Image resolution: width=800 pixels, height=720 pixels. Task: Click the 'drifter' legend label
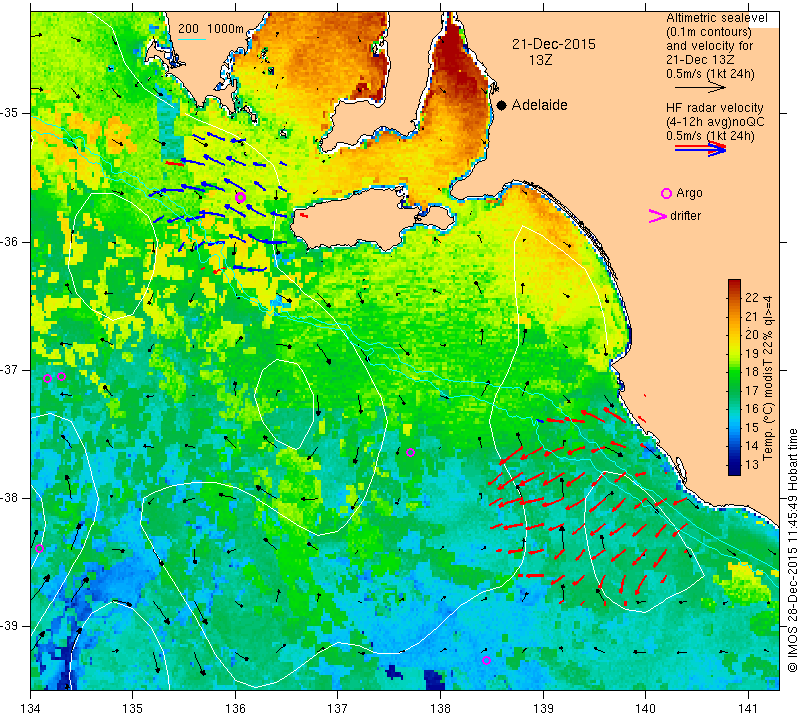(685, 216)
